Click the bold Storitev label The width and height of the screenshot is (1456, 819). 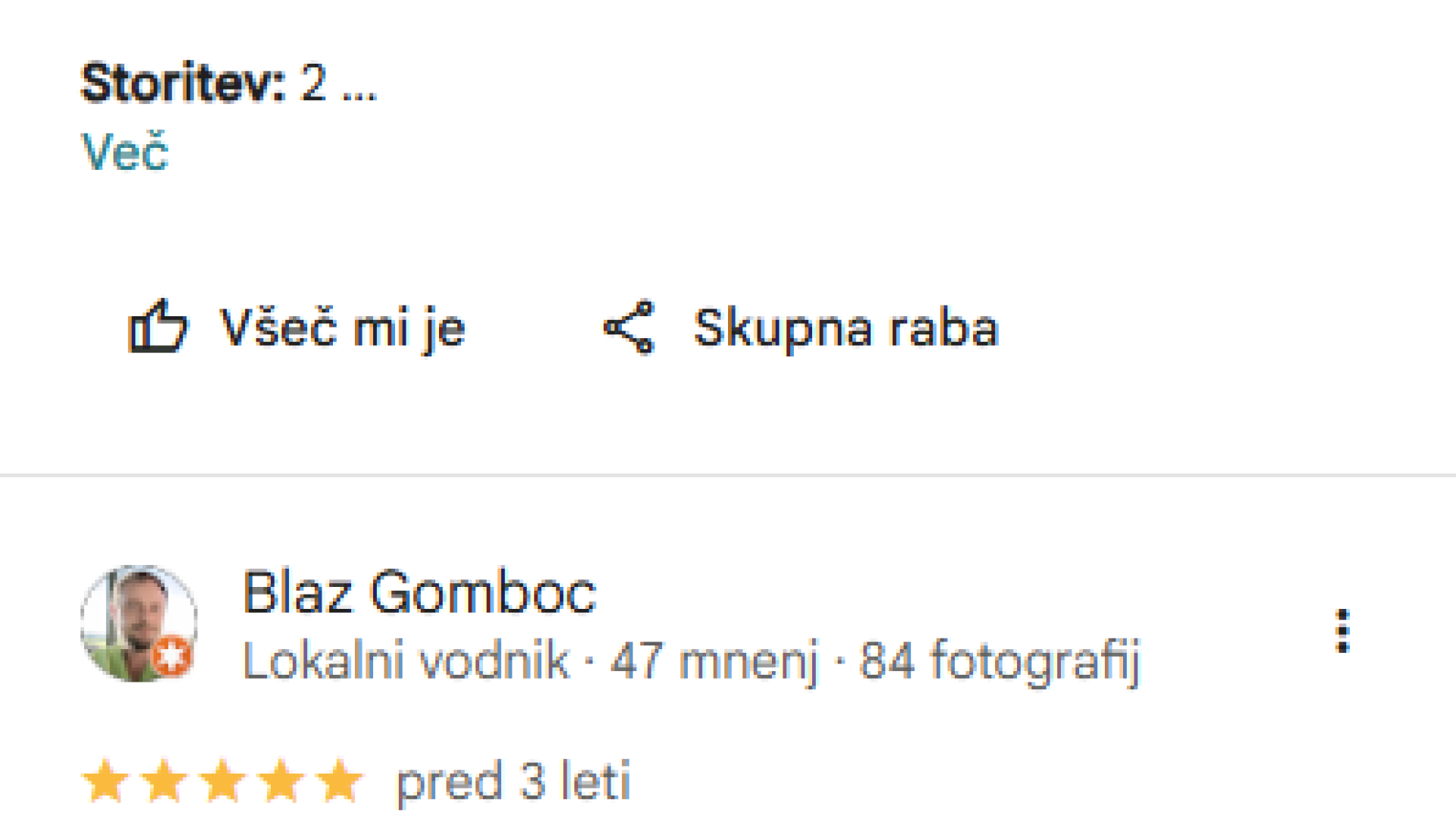(183, 83)
